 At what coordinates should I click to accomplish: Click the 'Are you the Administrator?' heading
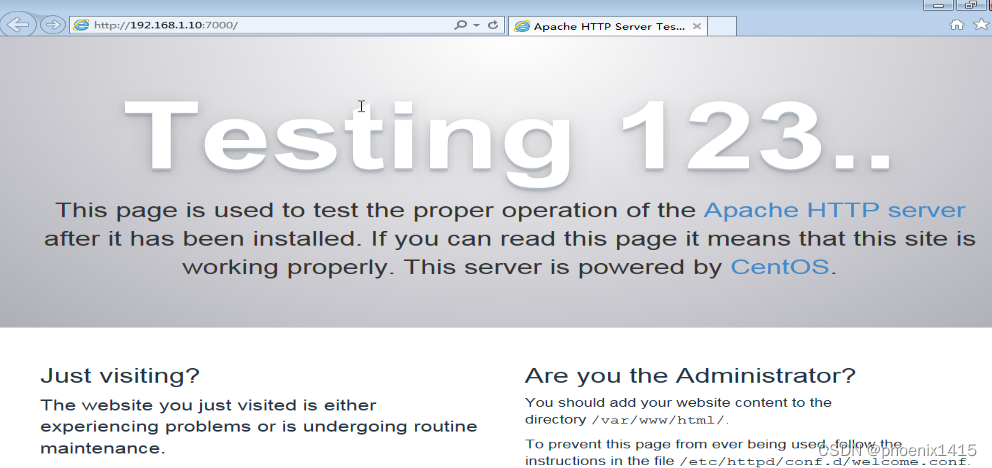[690, 376]
